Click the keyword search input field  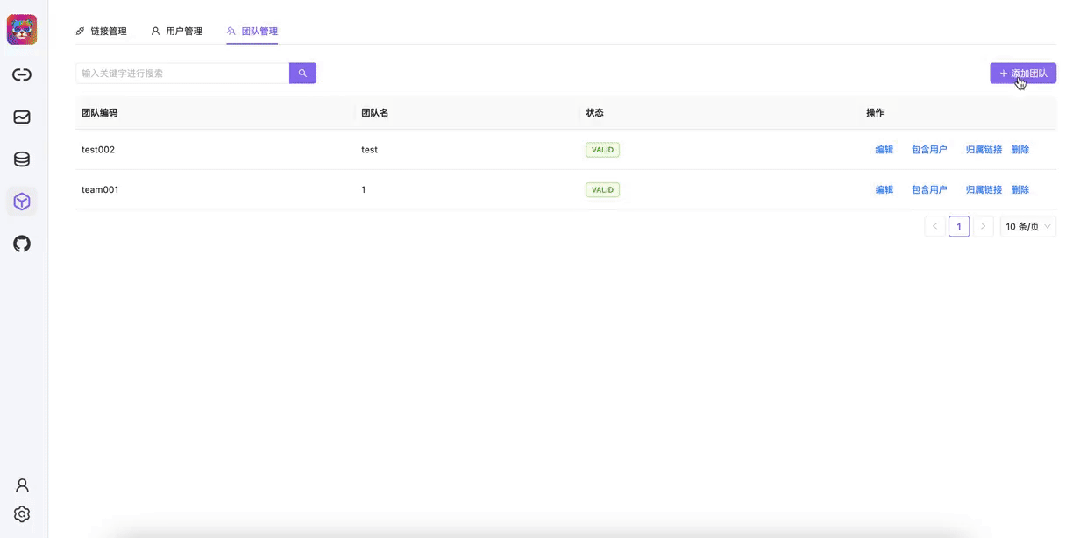pyautogui.click(x=182, y=73)
